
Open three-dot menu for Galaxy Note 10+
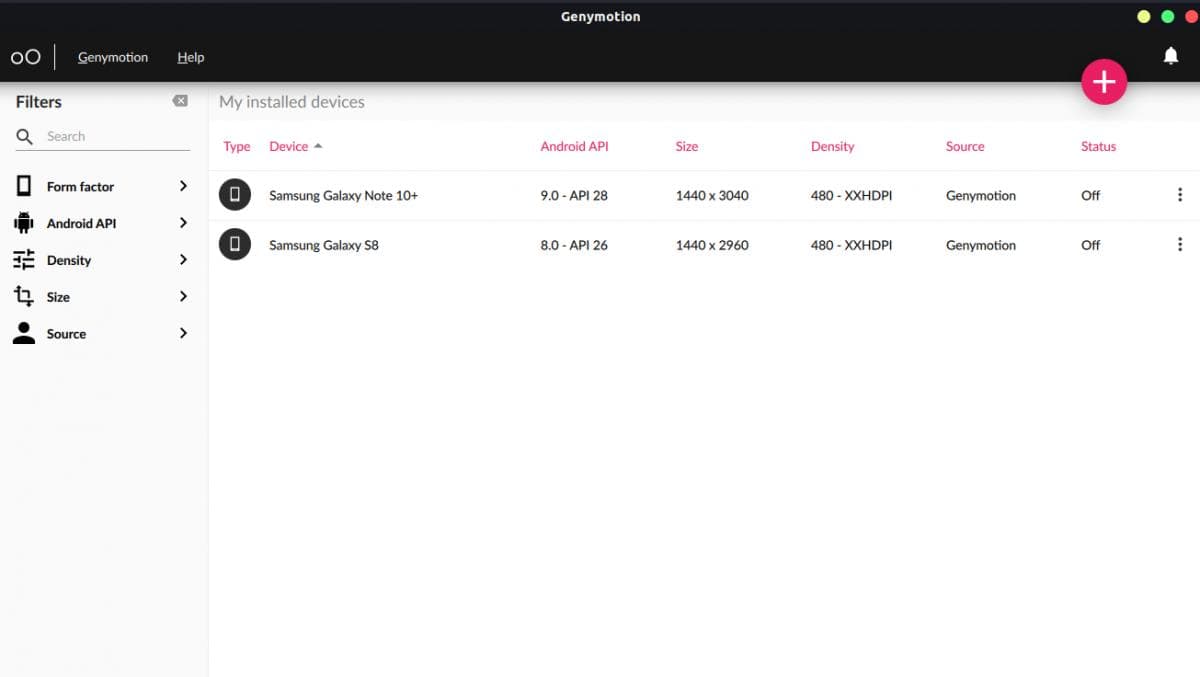coord(1180,195)
